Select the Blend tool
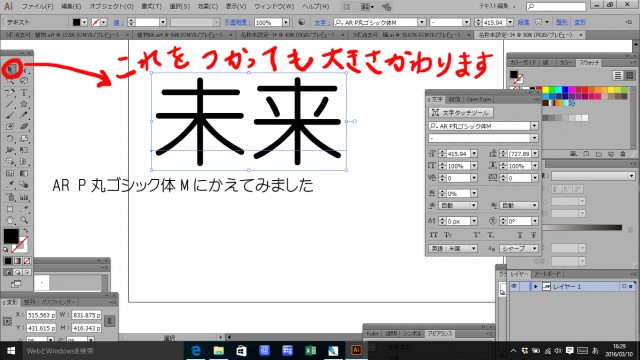The height and width of the screenshot is (360, 640). click(x=24, y=185)
